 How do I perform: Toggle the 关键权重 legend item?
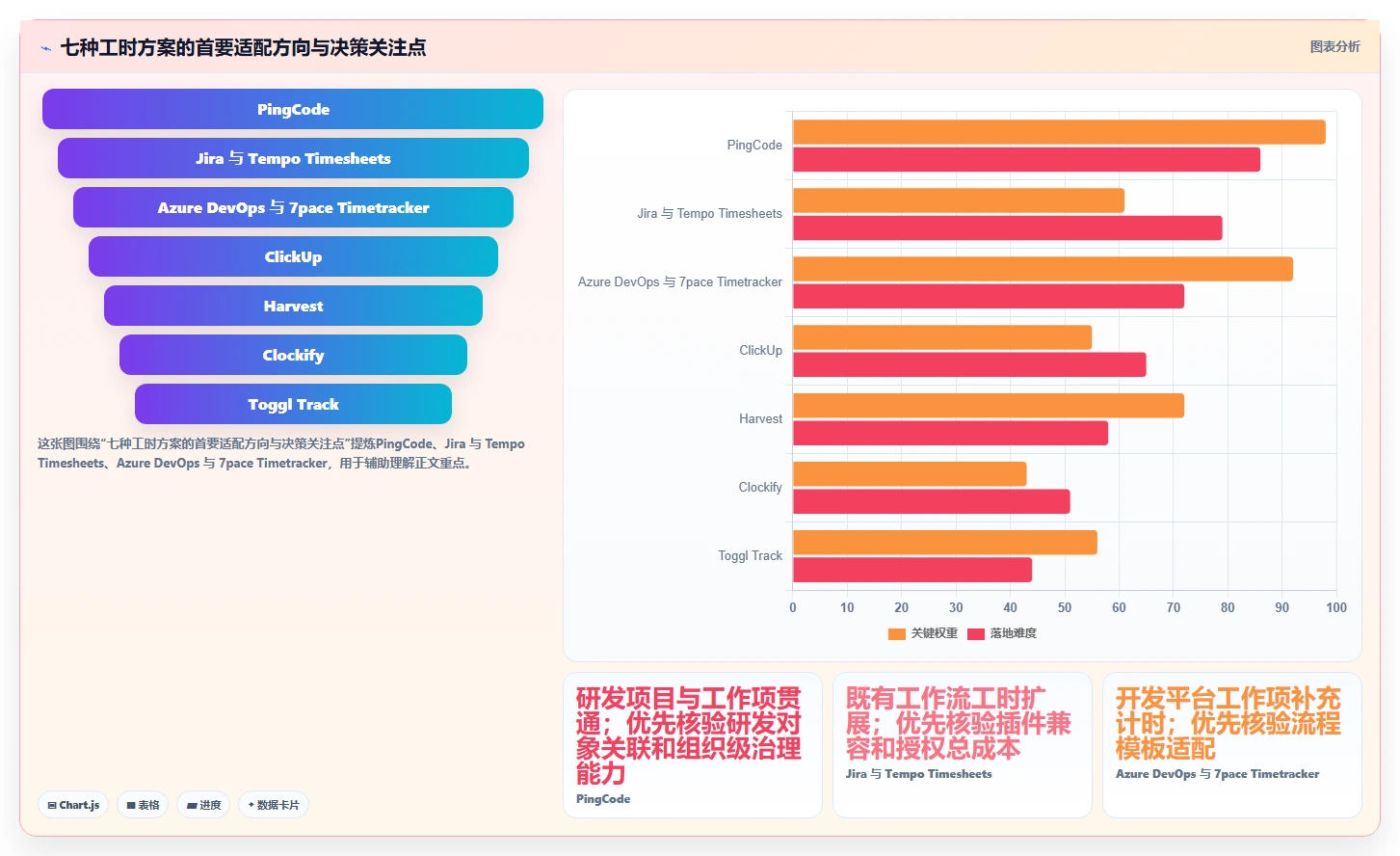click(923, 633)
